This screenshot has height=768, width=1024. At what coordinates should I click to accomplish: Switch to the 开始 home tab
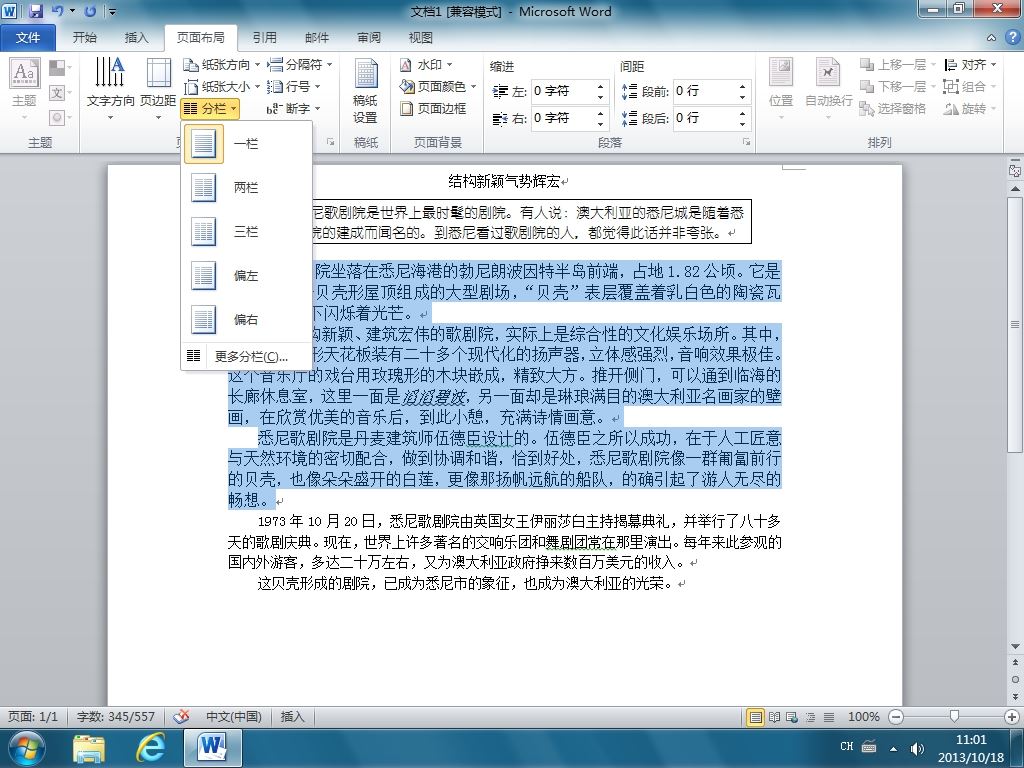tap(84, 38)
